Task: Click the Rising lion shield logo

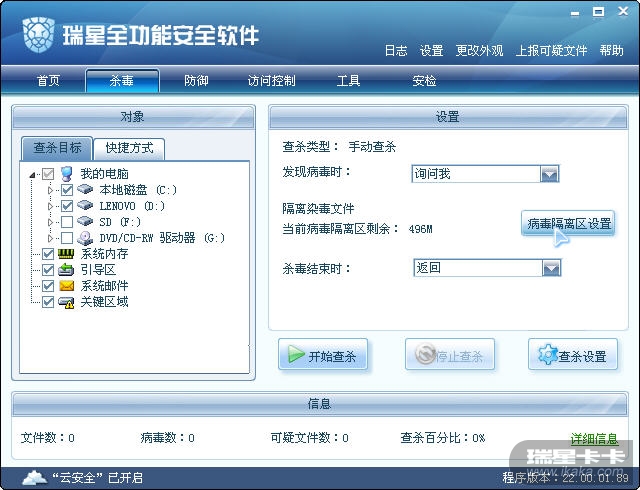Action: 38,35
